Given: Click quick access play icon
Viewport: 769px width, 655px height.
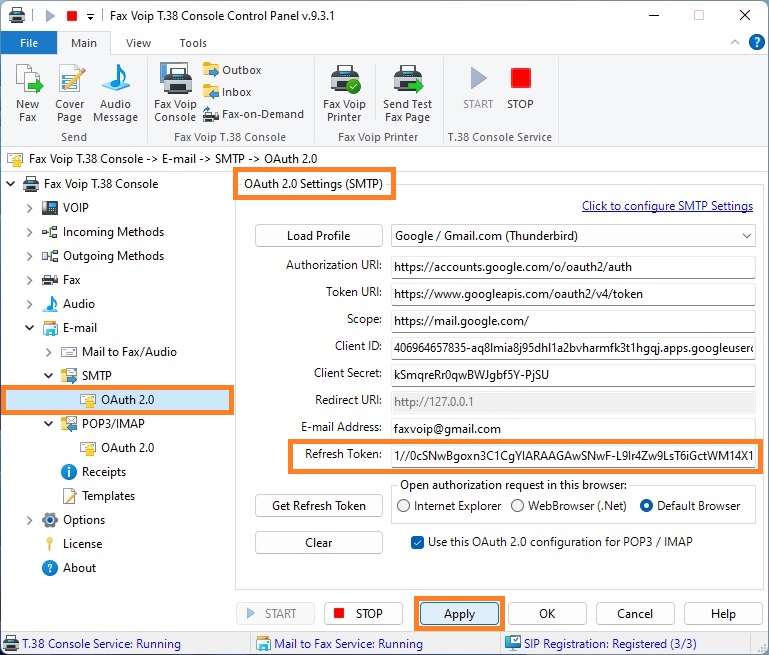Looking at the screenshot, I should click(50, 16).
